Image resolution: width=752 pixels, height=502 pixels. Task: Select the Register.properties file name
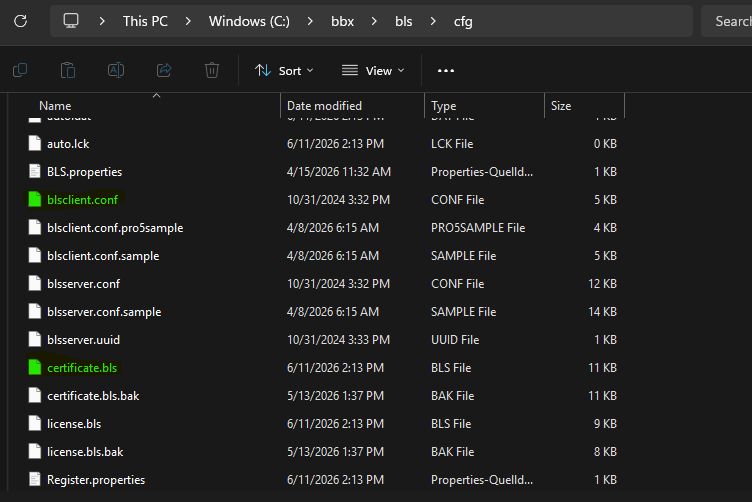(x=96, y=480)
